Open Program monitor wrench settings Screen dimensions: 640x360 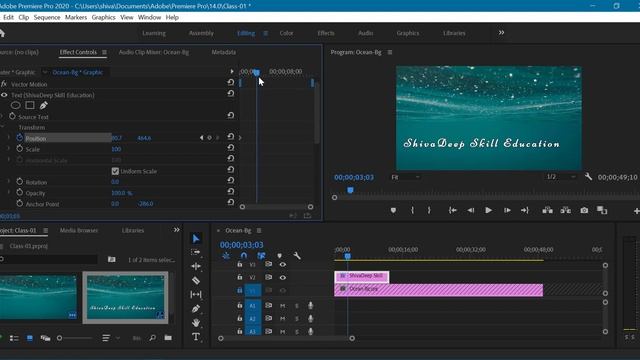[588, 177]
